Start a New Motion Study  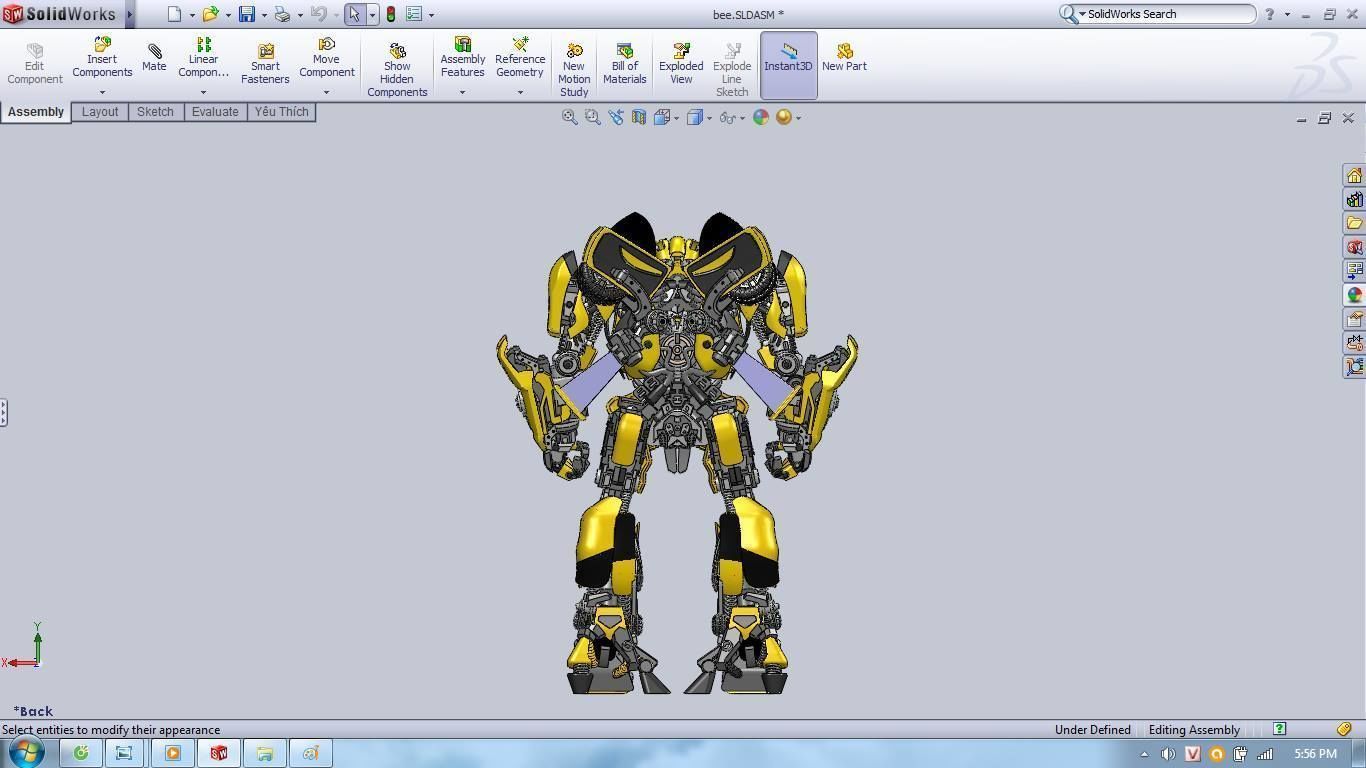(x=574, y=70)
